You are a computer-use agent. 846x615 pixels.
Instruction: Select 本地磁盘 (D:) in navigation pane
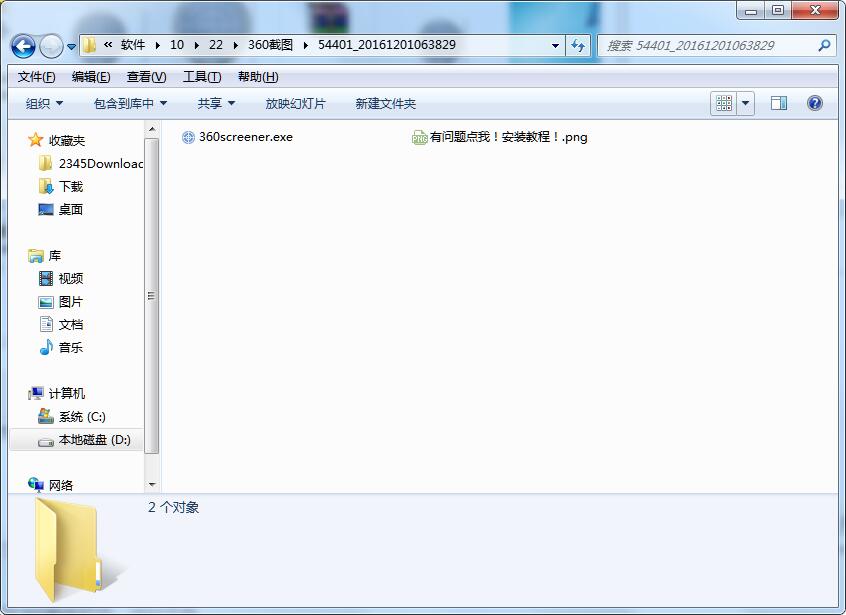[94, 440]
